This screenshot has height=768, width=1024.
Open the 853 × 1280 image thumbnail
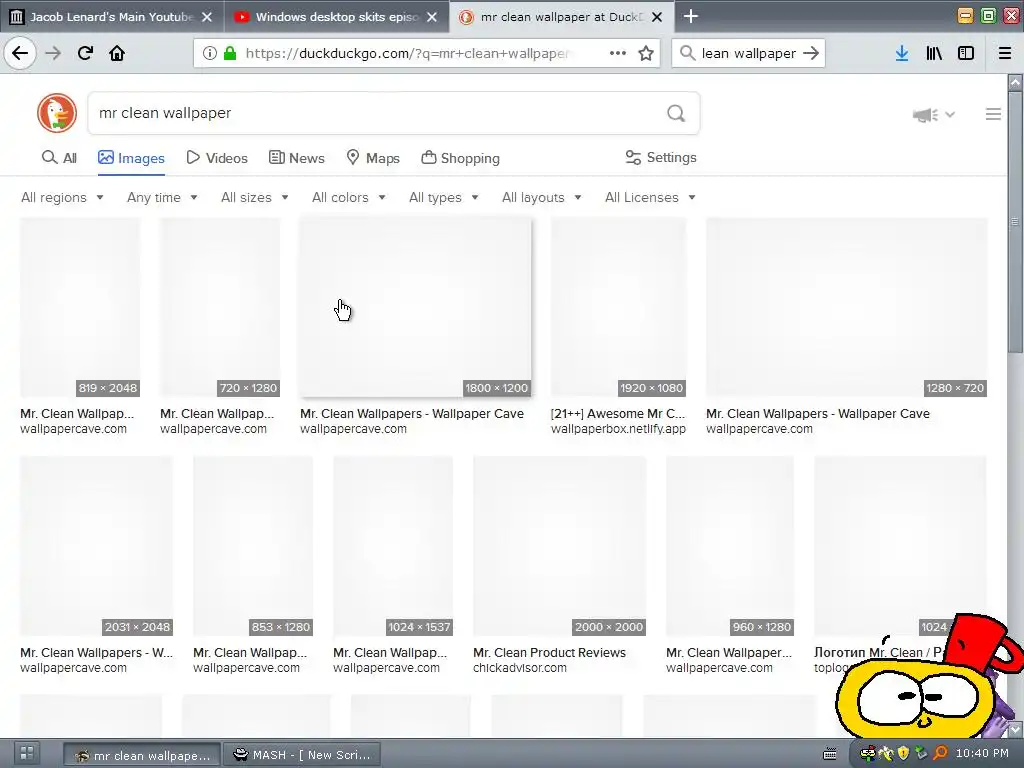(253, 546)
